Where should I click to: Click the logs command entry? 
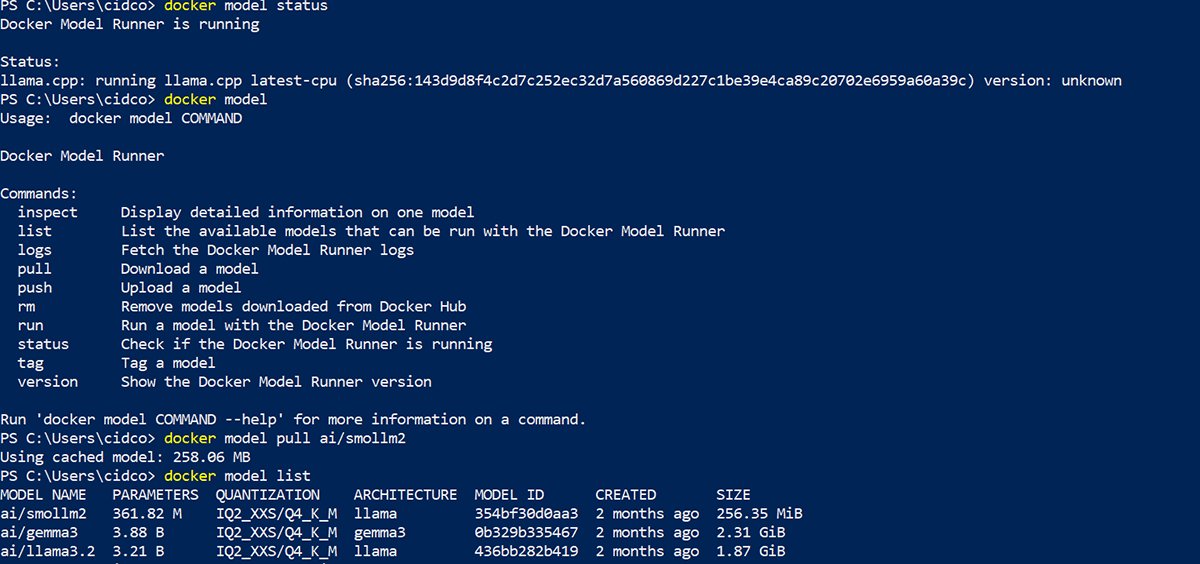(34, 250)
